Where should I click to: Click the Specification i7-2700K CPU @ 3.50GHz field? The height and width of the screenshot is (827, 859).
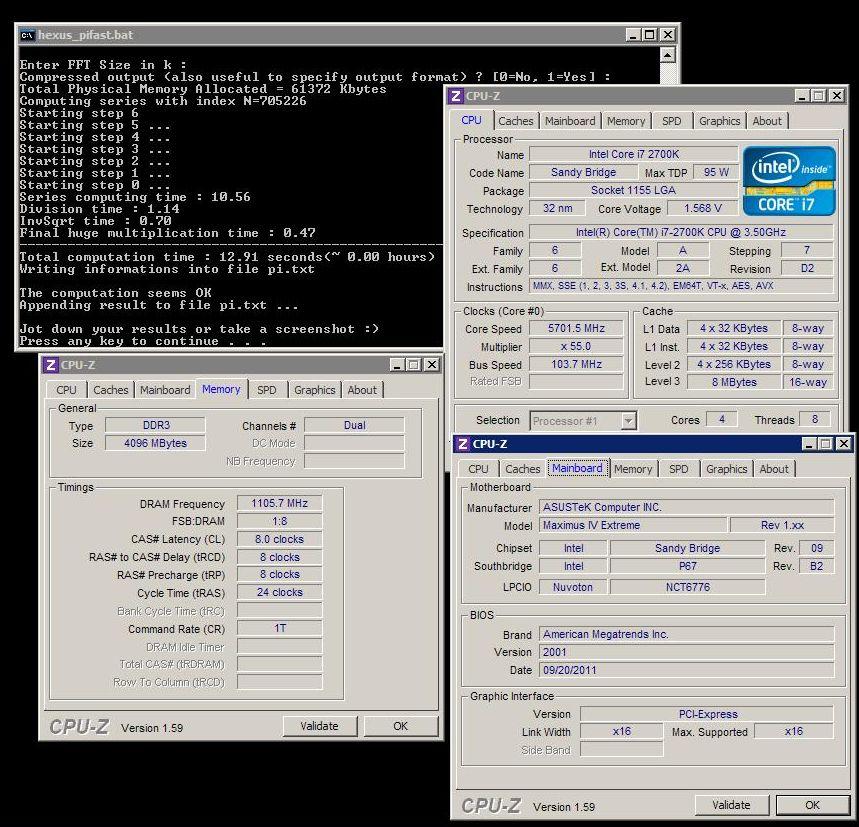tap(682, 232)
